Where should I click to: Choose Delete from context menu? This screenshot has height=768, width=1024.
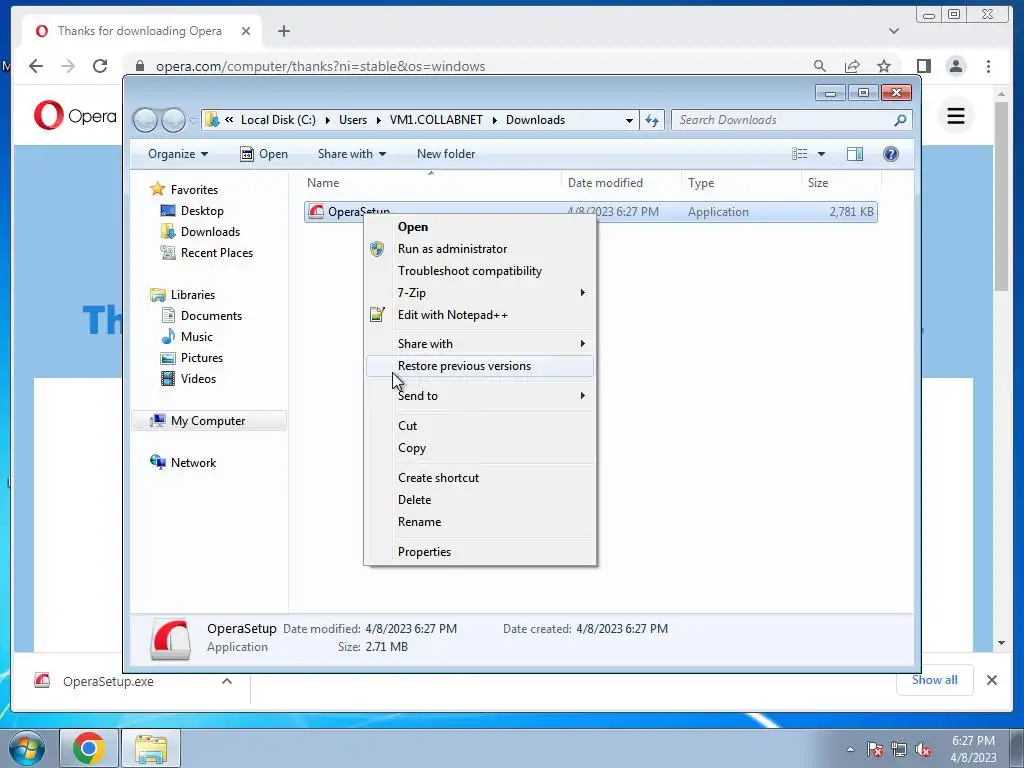coord(480,500)
